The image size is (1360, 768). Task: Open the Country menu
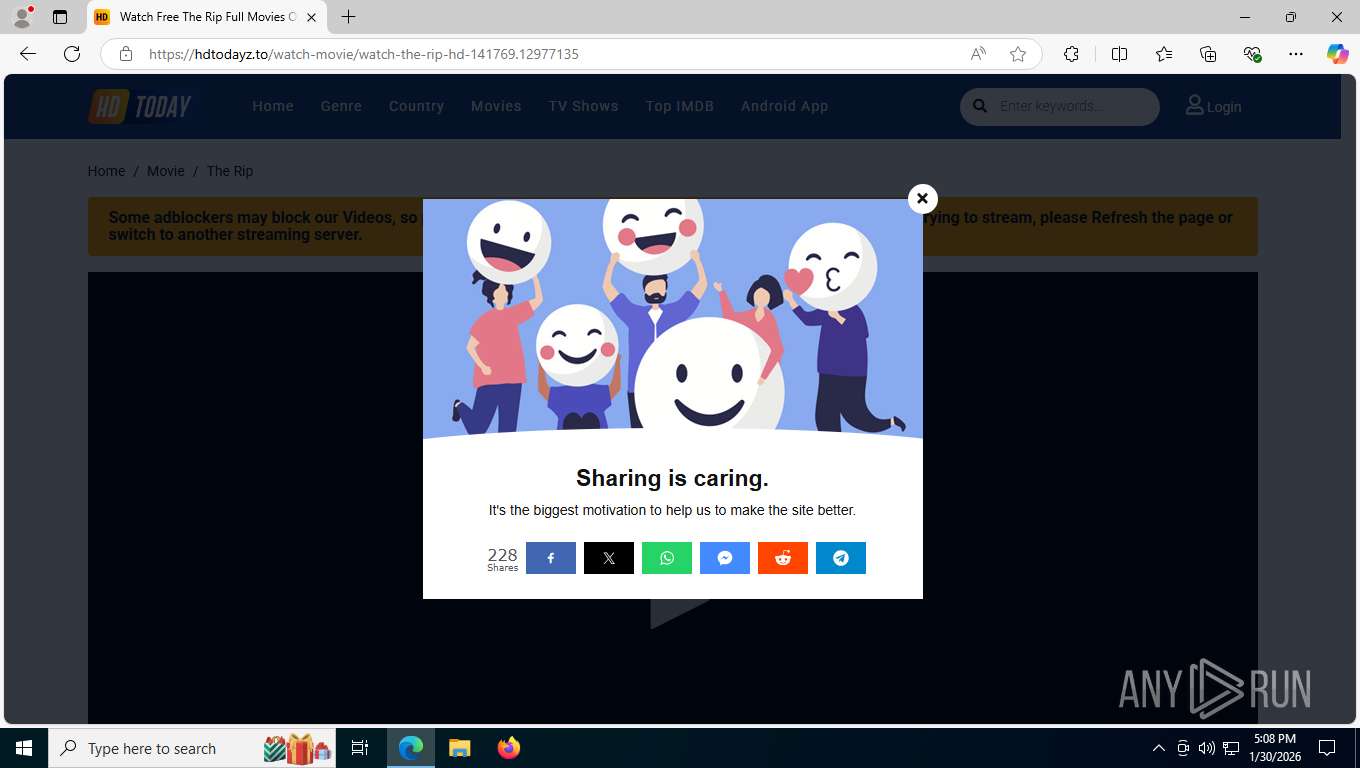(416, 106)
